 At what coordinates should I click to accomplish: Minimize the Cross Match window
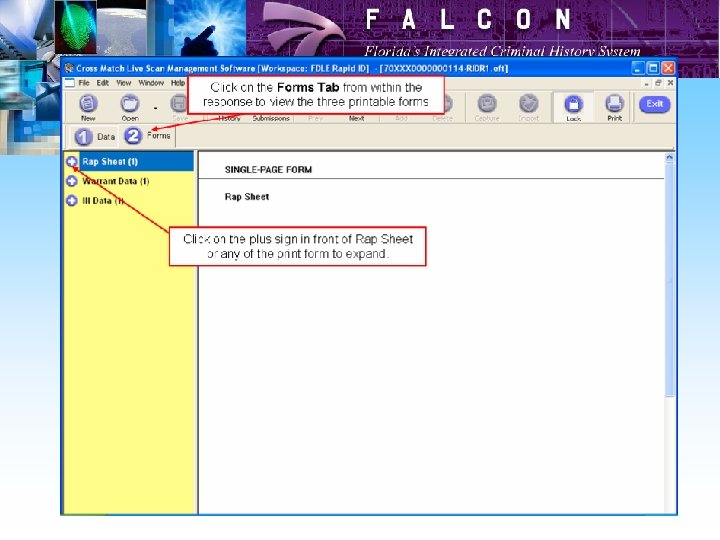tap(638, 68)
